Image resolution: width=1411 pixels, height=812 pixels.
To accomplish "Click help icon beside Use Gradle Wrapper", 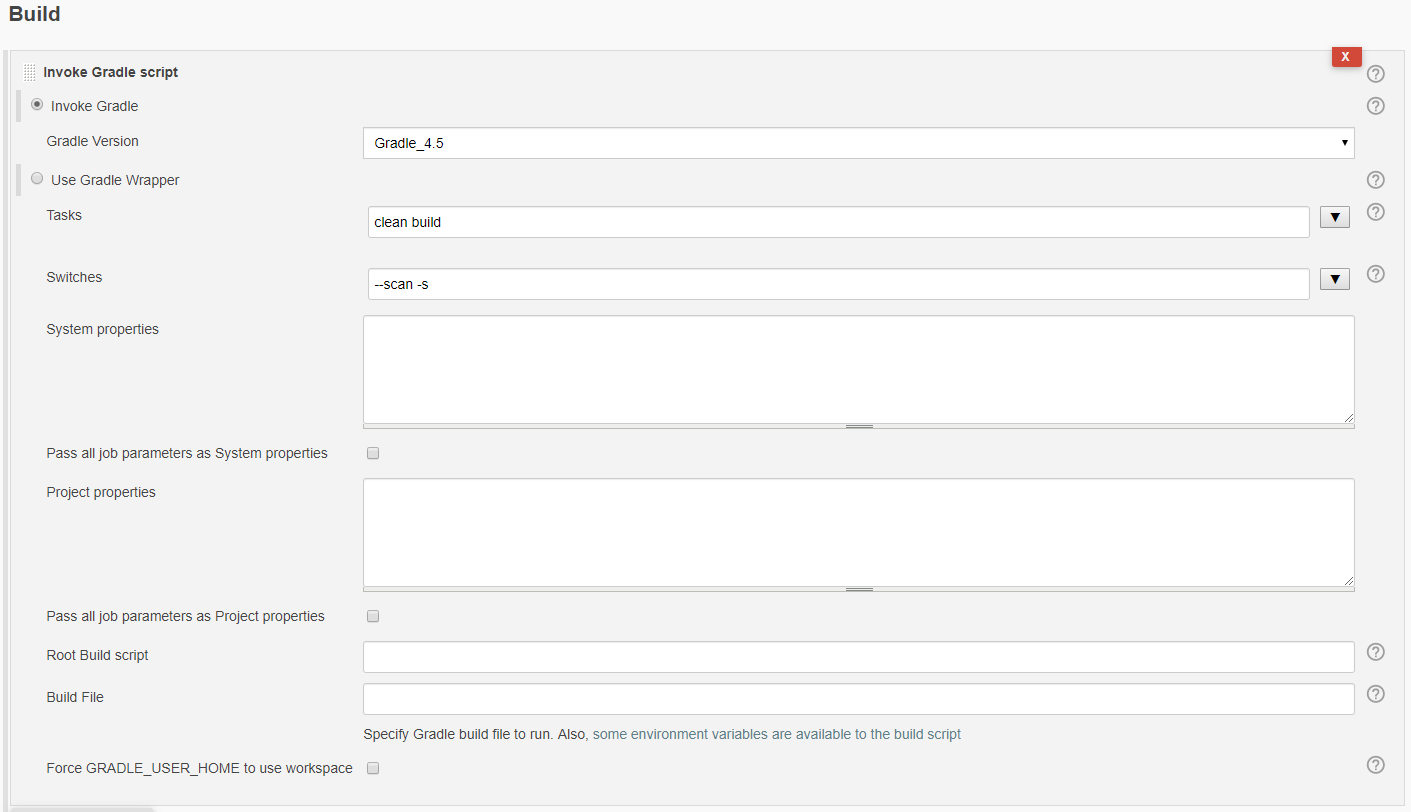I will pos(1375,180).
